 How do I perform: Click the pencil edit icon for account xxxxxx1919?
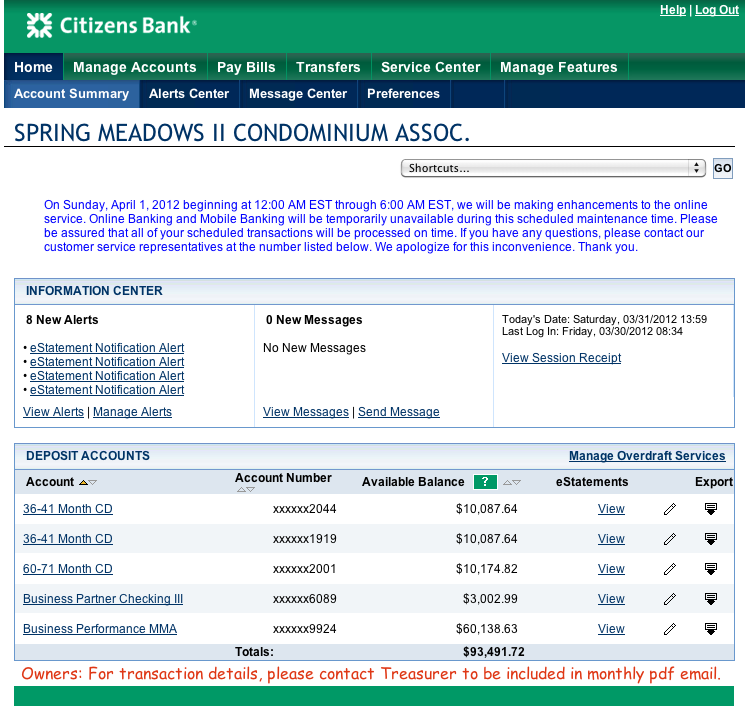670,539
